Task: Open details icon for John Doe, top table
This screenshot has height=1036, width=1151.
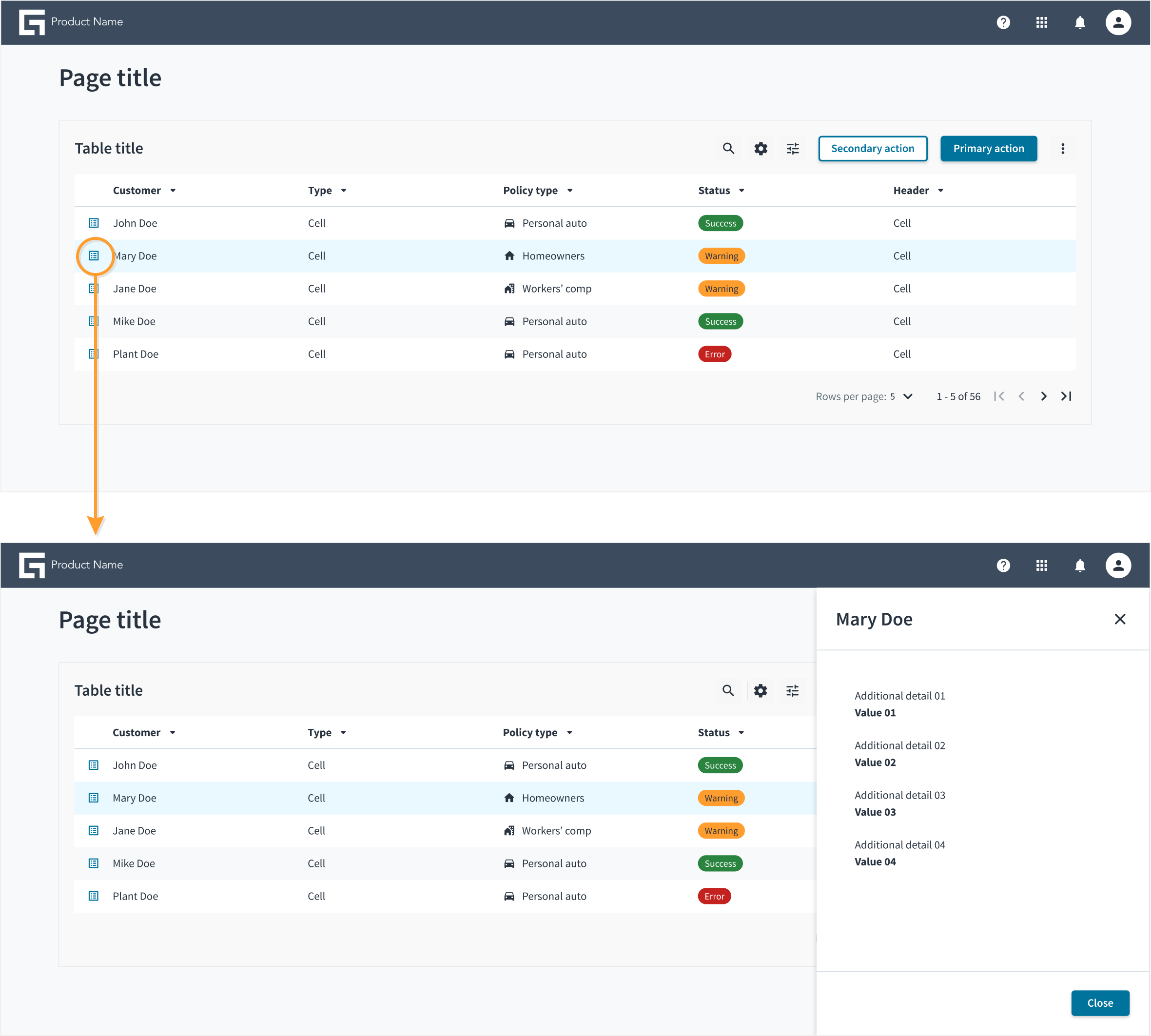Action: click(94, 223)
